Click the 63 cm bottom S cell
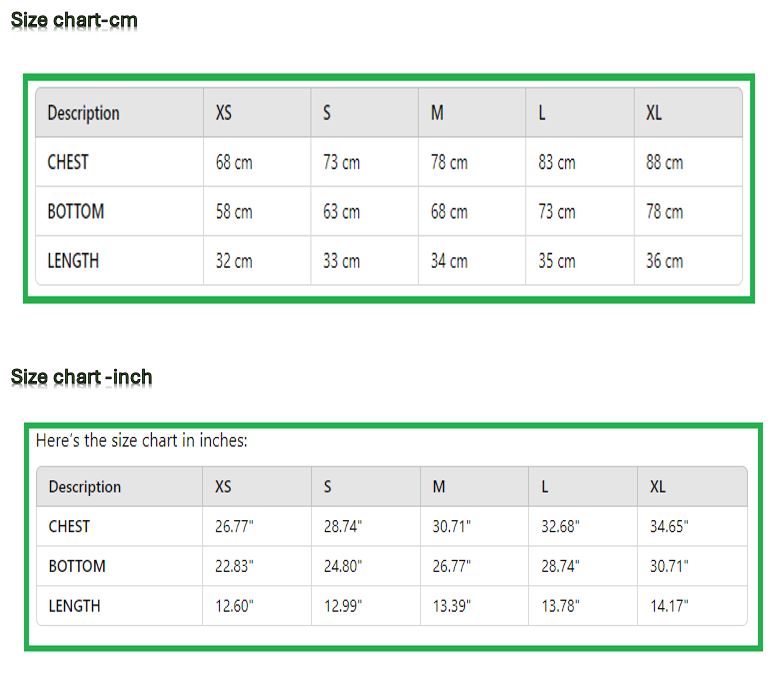This screenshot has height=674, width=778. [341, 212]
